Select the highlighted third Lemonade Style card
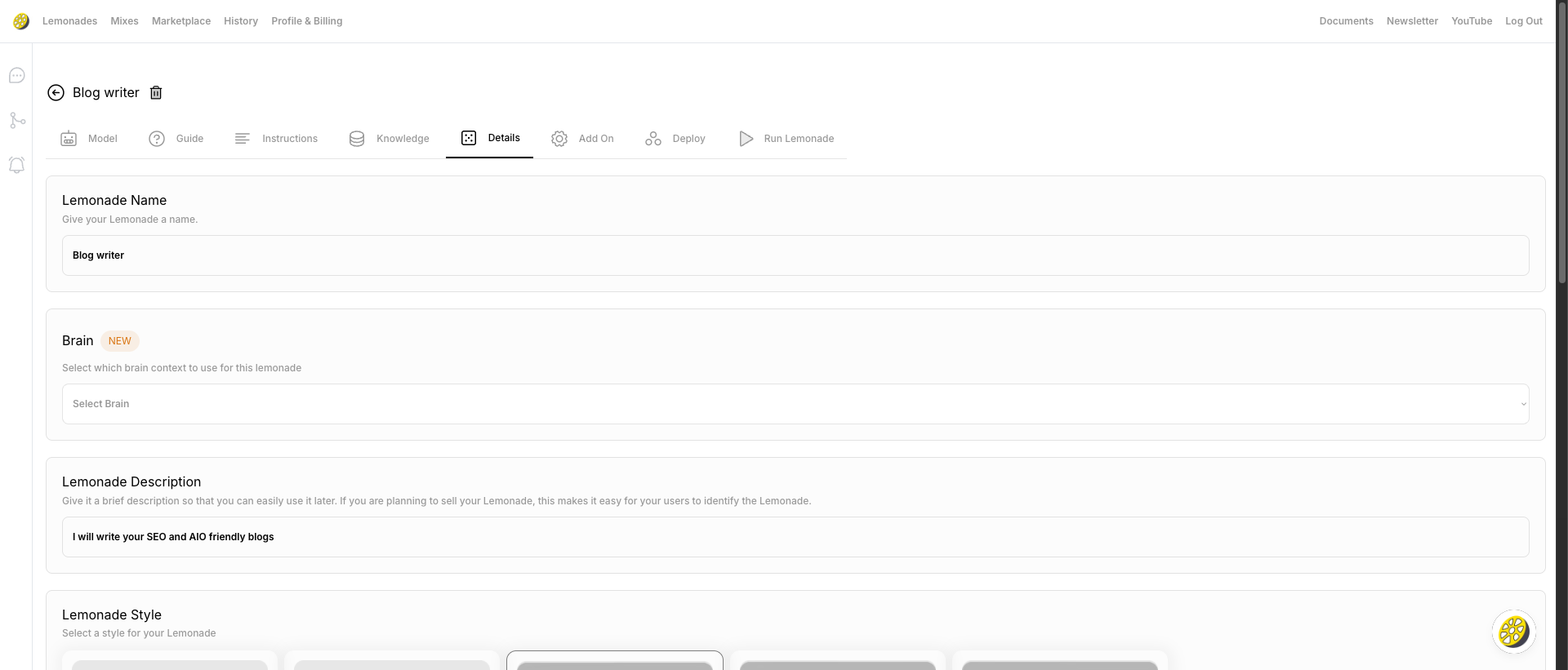Screen dimensions: 1568x670 615,661
